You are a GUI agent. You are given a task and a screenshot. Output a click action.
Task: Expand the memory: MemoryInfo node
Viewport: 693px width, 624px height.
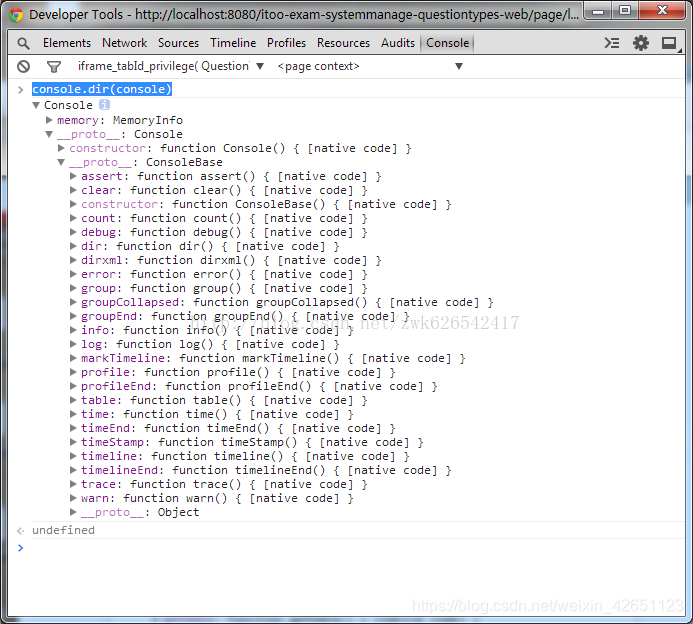(x=50, y=120)
